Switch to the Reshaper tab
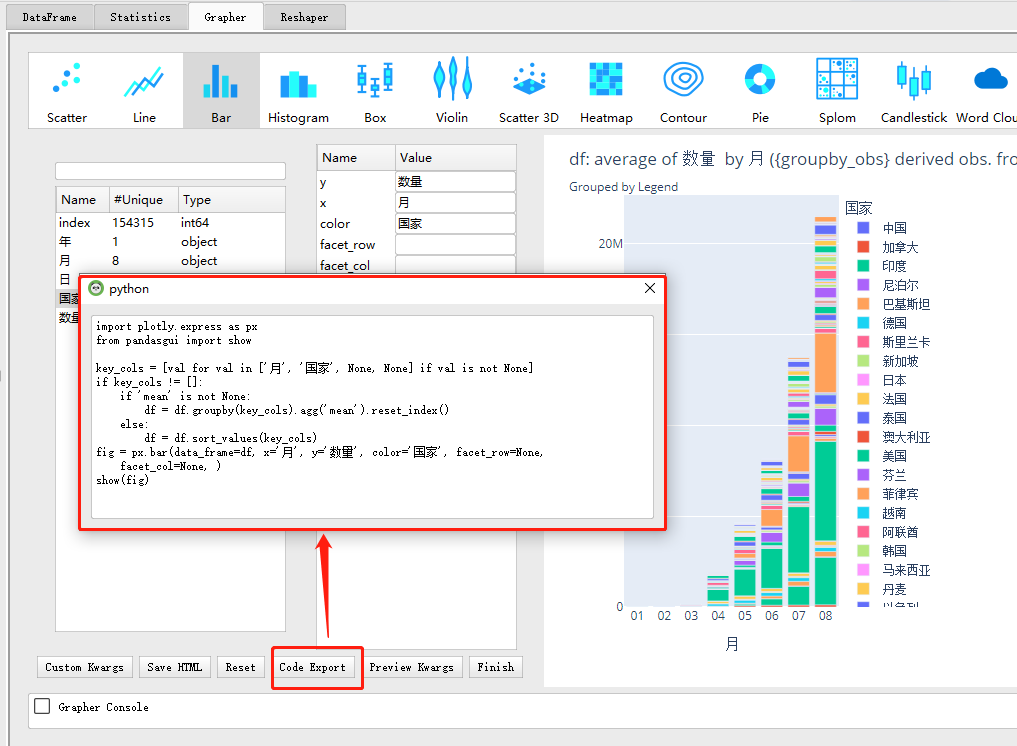The image size is (1017, 746). [x=304, y=16]
